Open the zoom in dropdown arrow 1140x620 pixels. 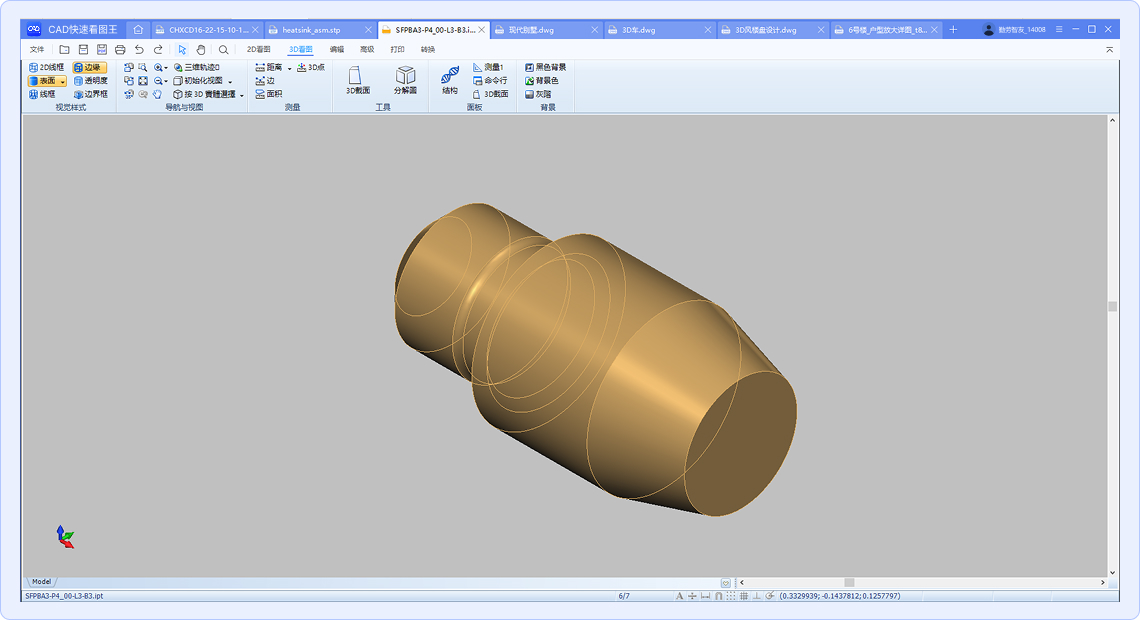166,68
